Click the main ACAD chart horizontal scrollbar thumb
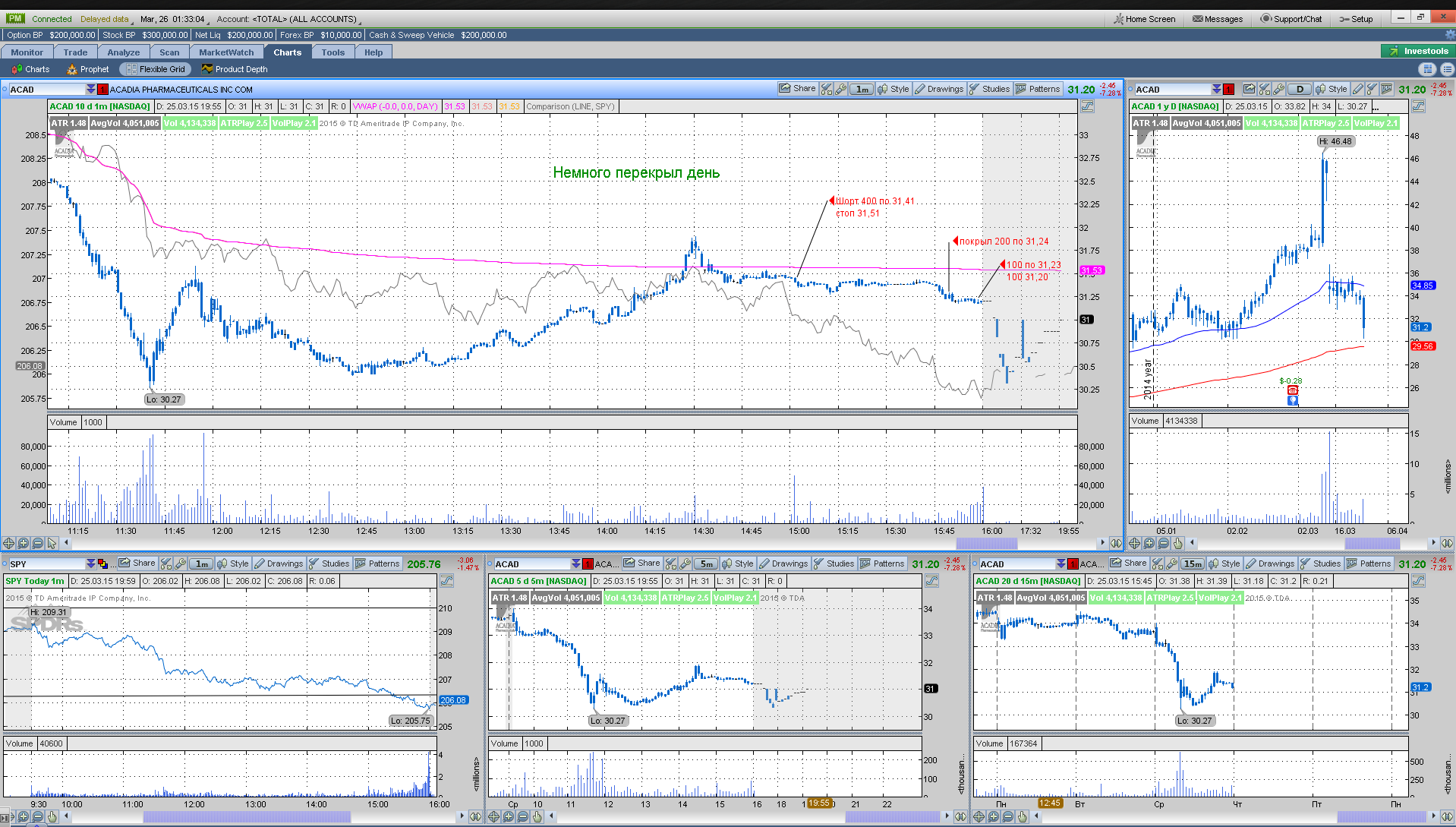Viewport: 1456px width, 827px height. pos(986,543)
